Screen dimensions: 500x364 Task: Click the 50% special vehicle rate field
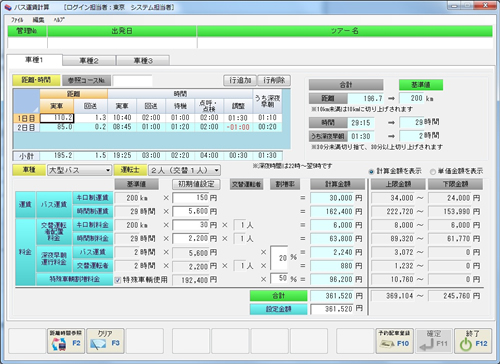pyautogui.click(x=279, y=278)
